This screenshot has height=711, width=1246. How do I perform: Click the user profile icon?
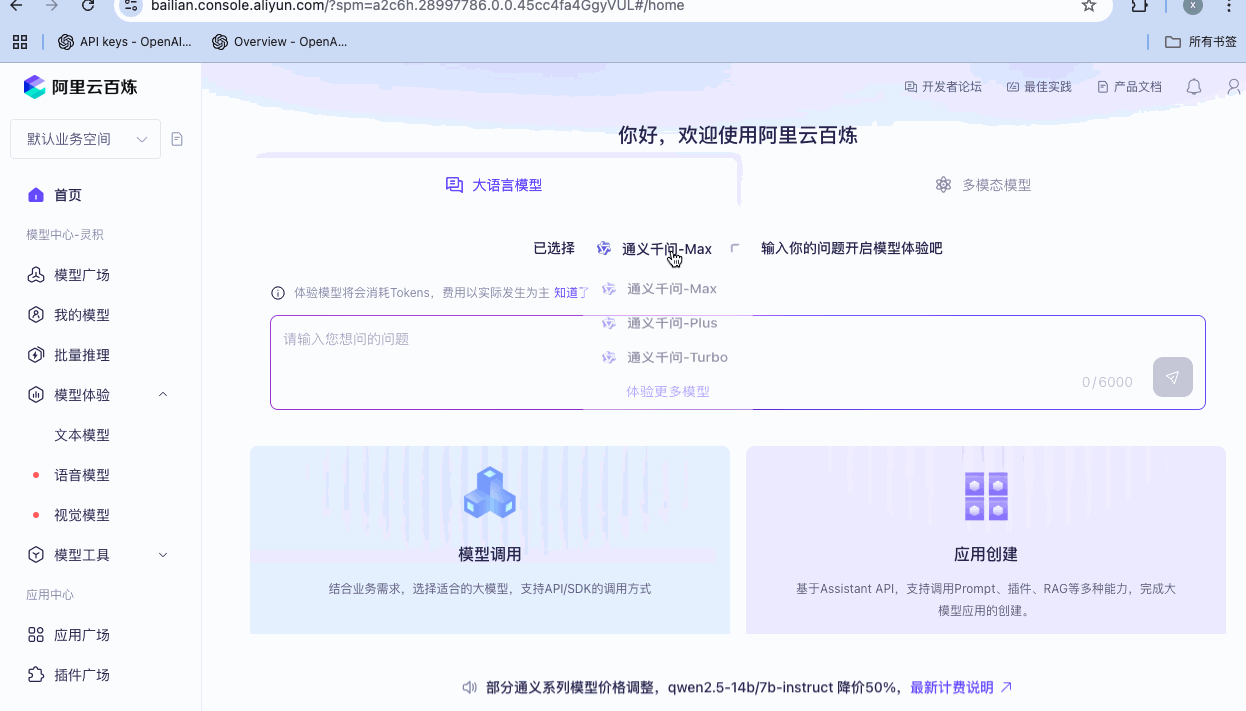click(x=1235, y=87)
